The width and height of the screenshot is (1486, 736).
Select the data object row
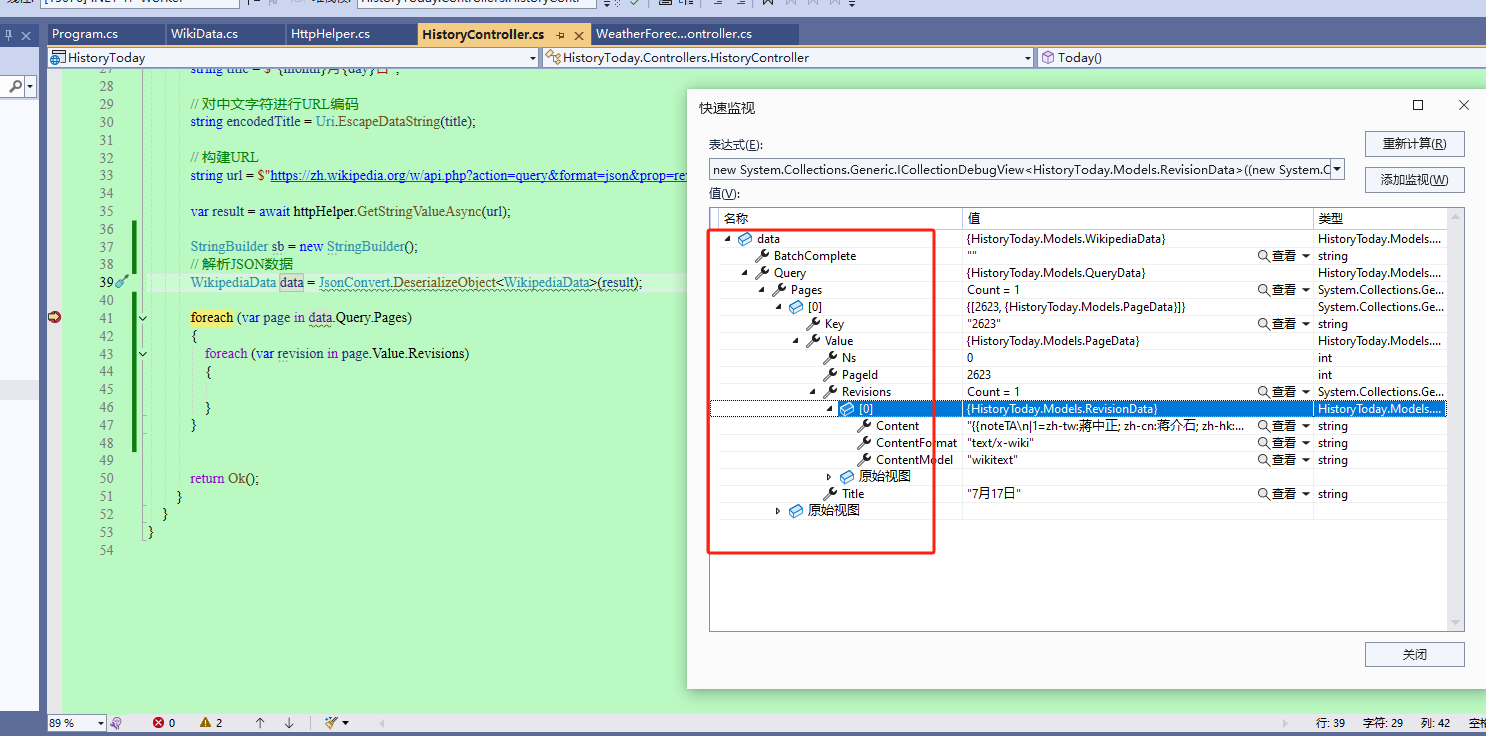click(1078, 239)
